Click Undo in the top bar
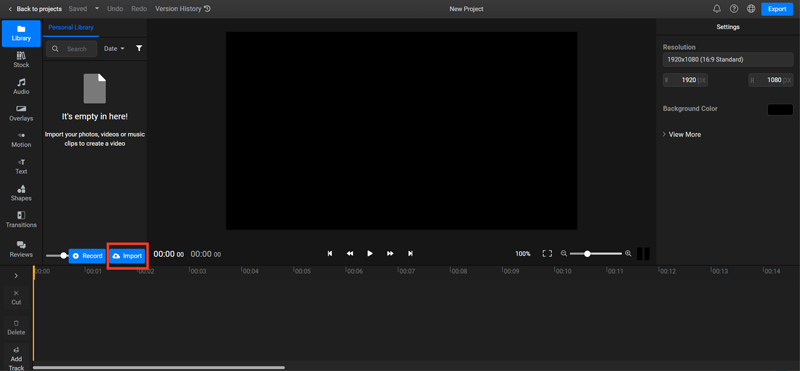The width and height of the screenshot is (800, 371). 115,9
